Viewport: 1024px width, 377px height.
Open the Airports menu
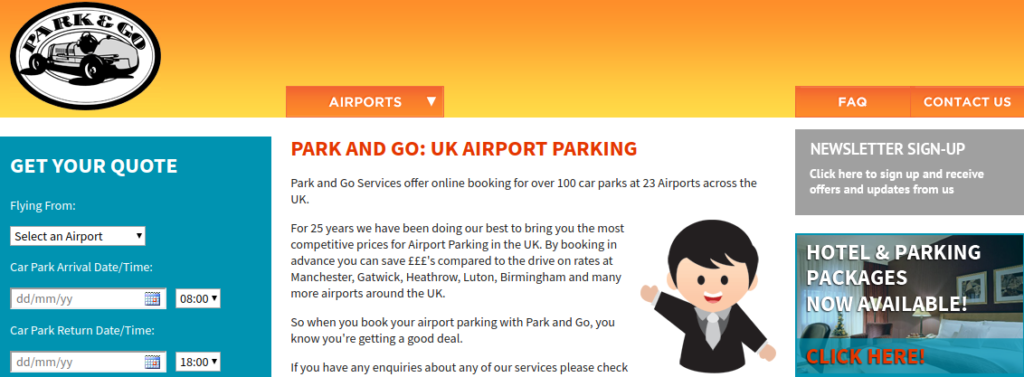(365, 102)
